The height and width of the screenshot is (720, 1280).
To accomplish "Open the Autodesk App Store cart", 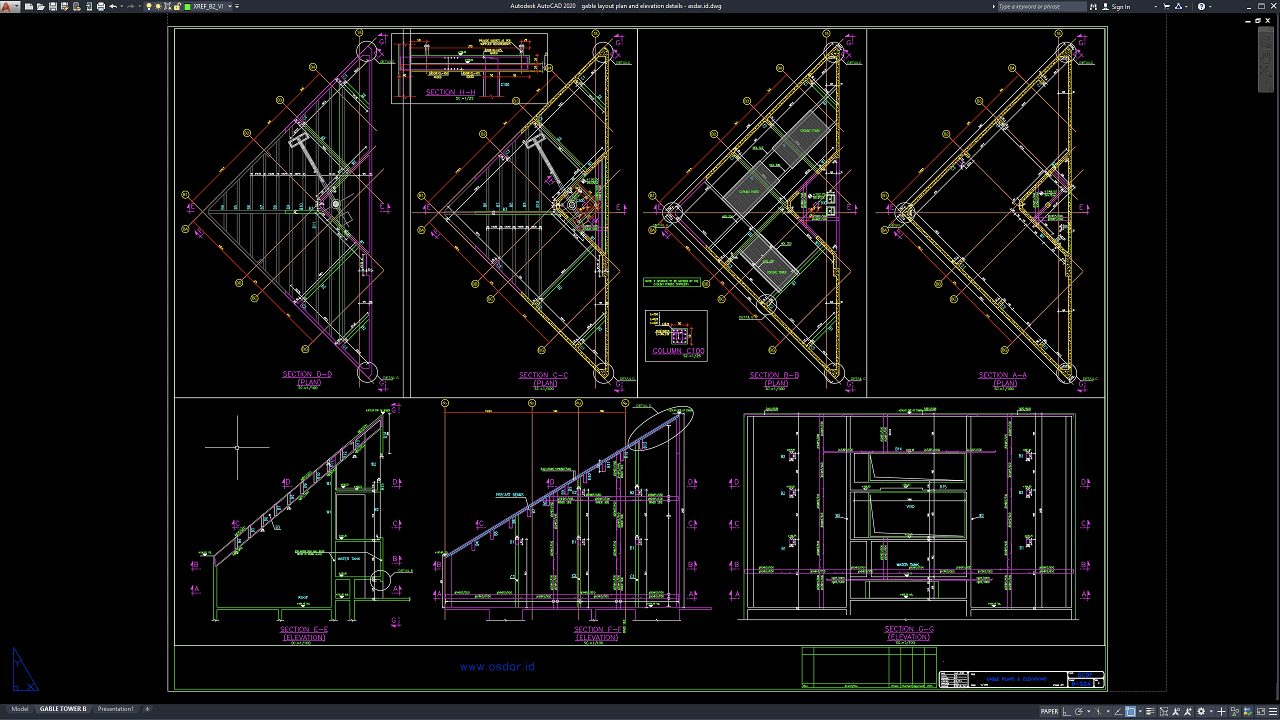I will [x=1166, y=6].
